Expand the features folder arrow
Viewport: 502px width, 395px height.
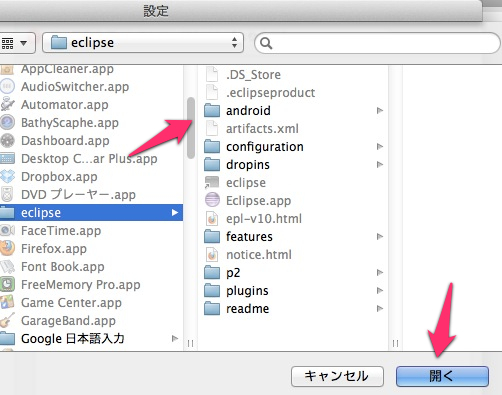point(380,236)
